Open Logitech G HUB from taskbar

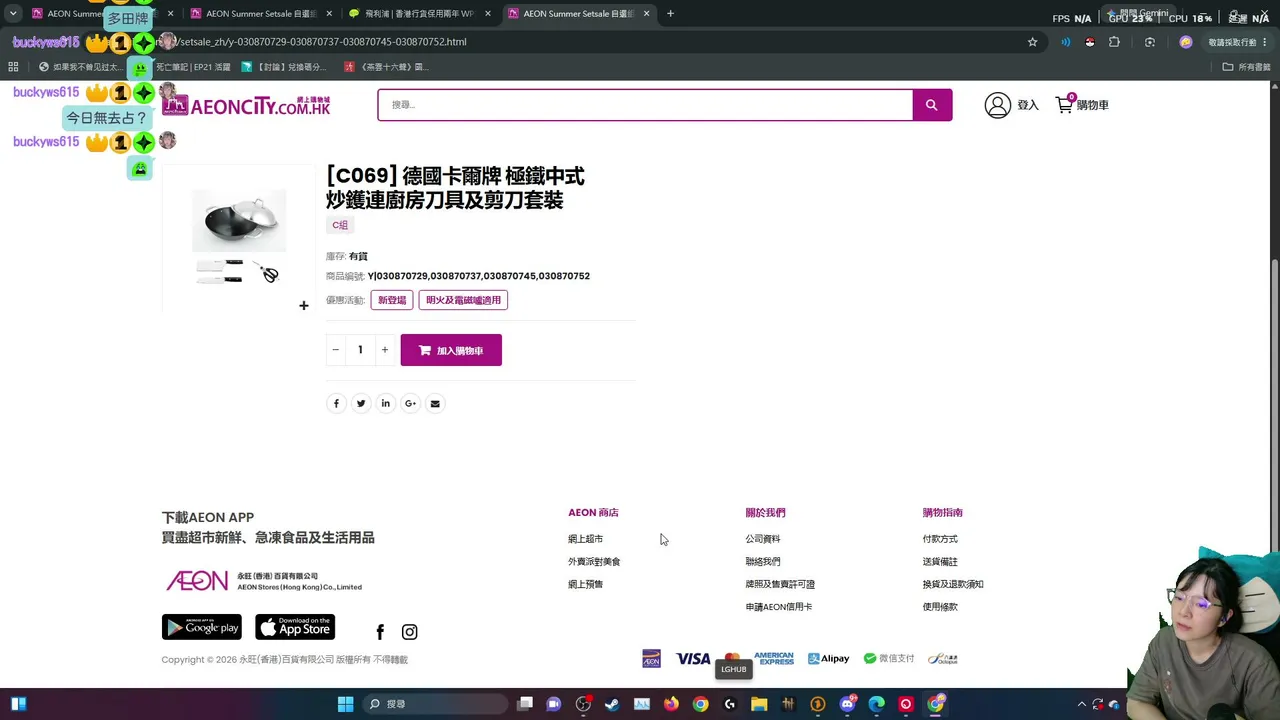pyautogui.click(x=730, y=704)
